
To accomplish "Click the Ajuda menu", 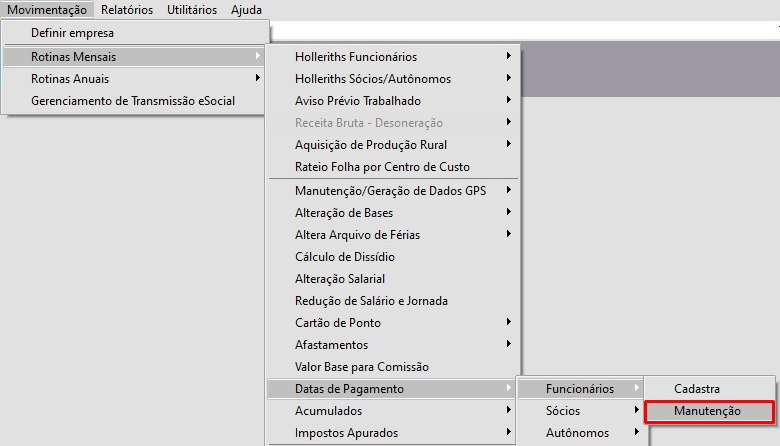I will click(246, 10).
